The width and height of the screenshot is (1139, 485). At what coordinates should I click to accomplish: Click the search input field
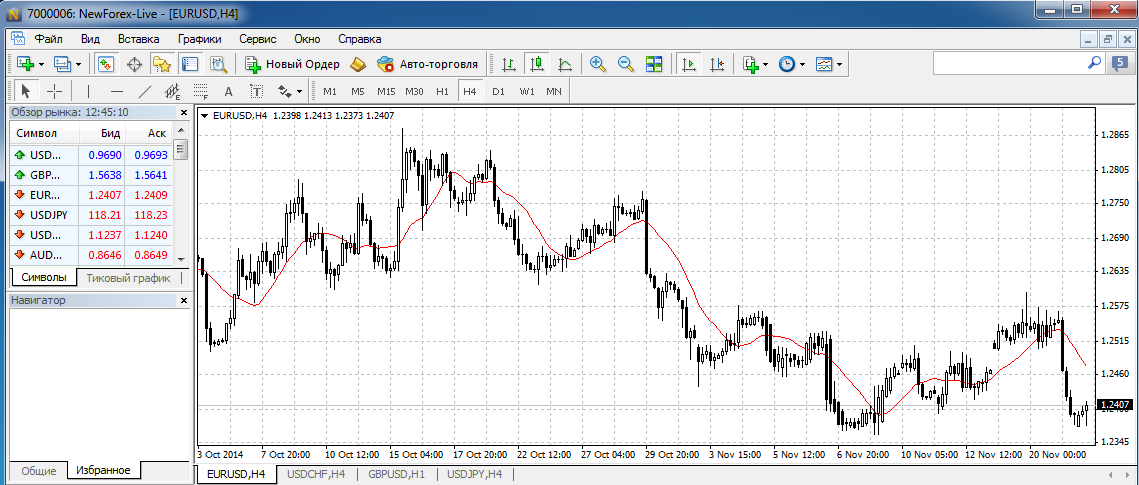click(1010, 63)
